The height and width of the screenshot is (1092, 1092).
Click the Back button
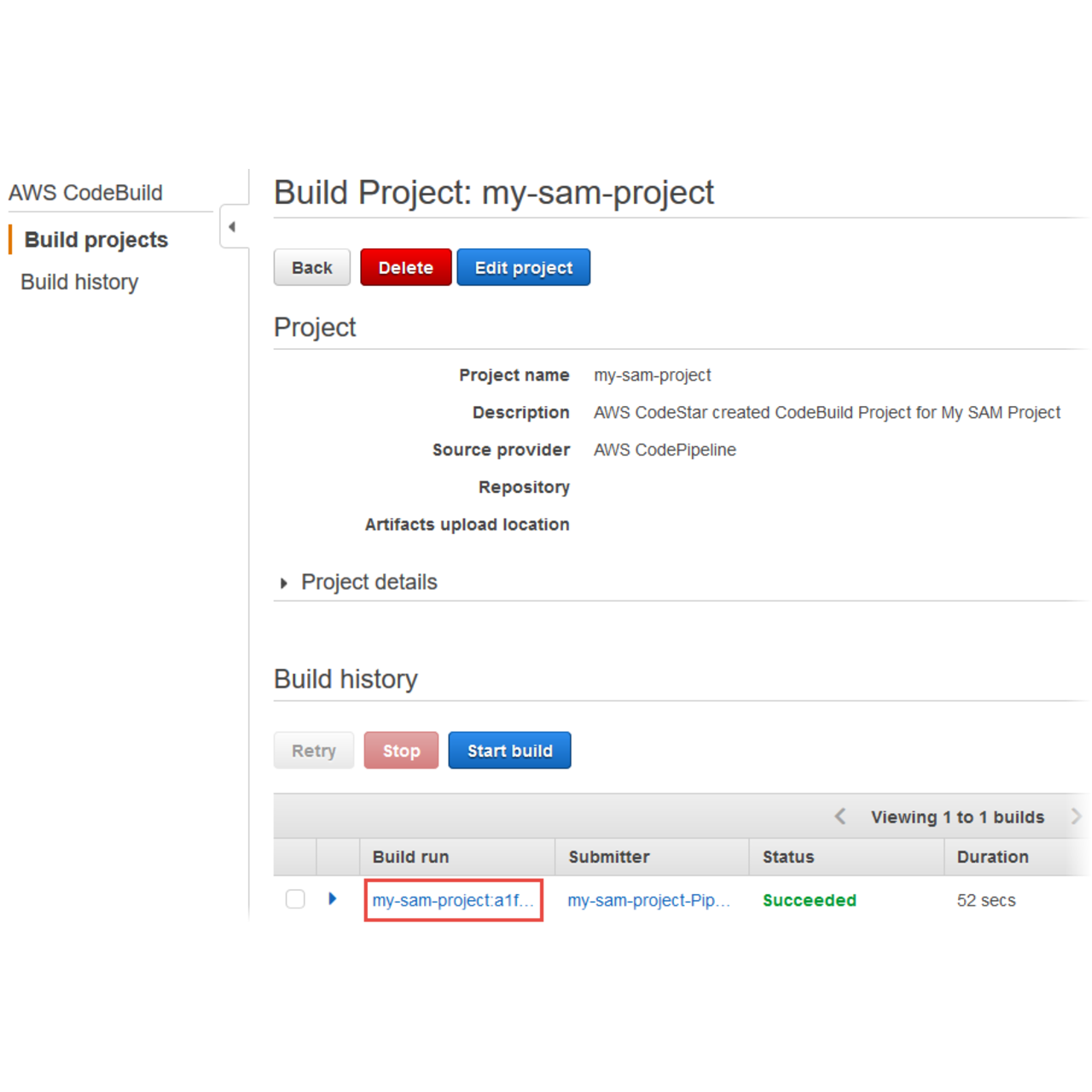(311, 267)
